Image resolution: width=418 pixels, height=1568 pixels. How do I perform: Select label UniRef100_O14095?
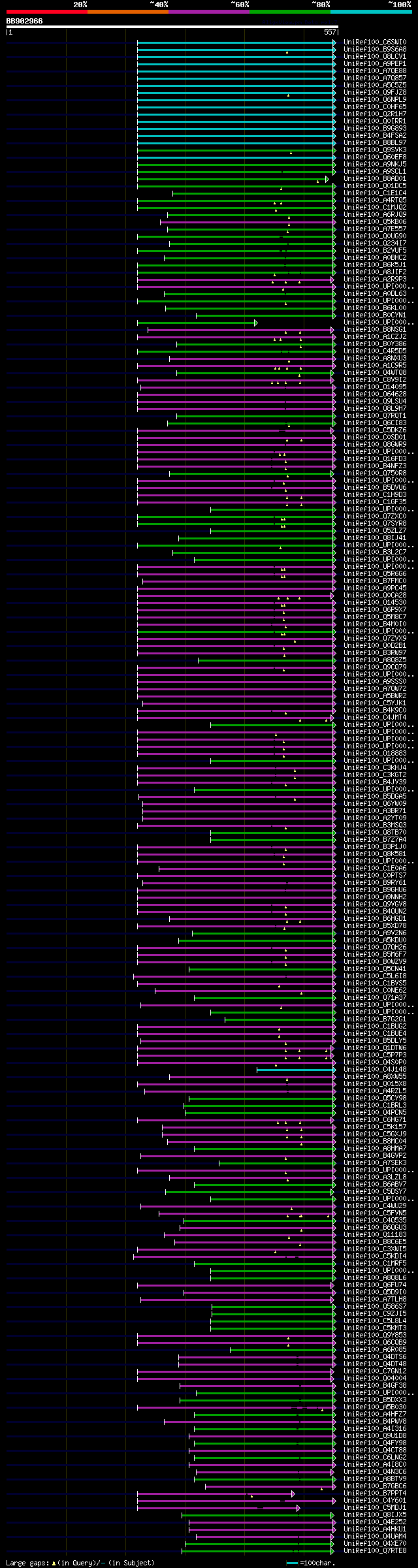click(x=375, y=387)
